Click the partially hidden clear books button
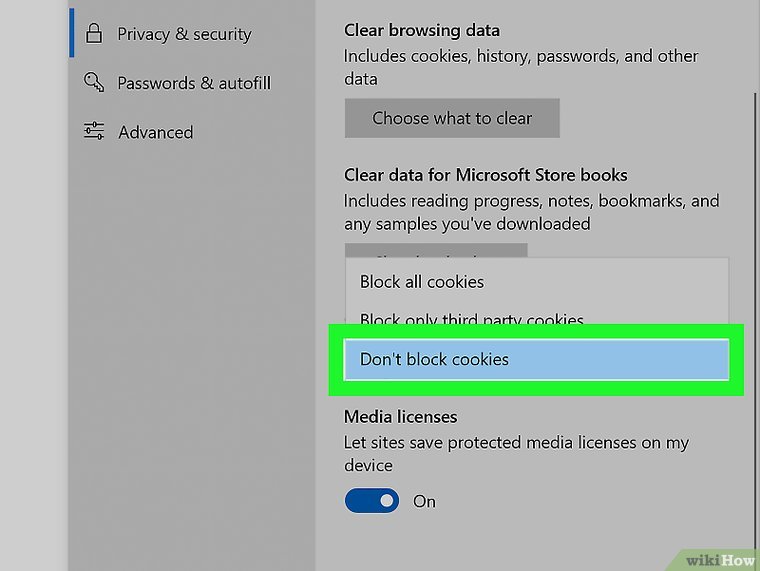The height and width of the screenshot is (571, 760). [x=436, y=250]
